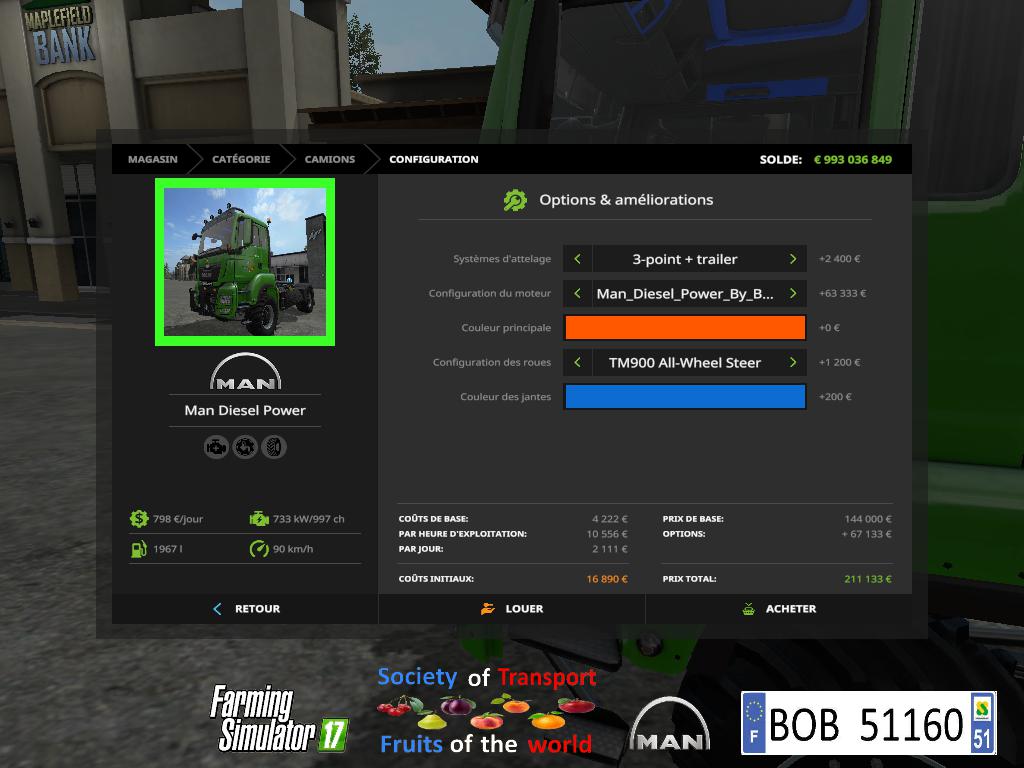The width and height of the screenshot is (1024, 768).
Task: Select next hitch system option
Action: 792,259
